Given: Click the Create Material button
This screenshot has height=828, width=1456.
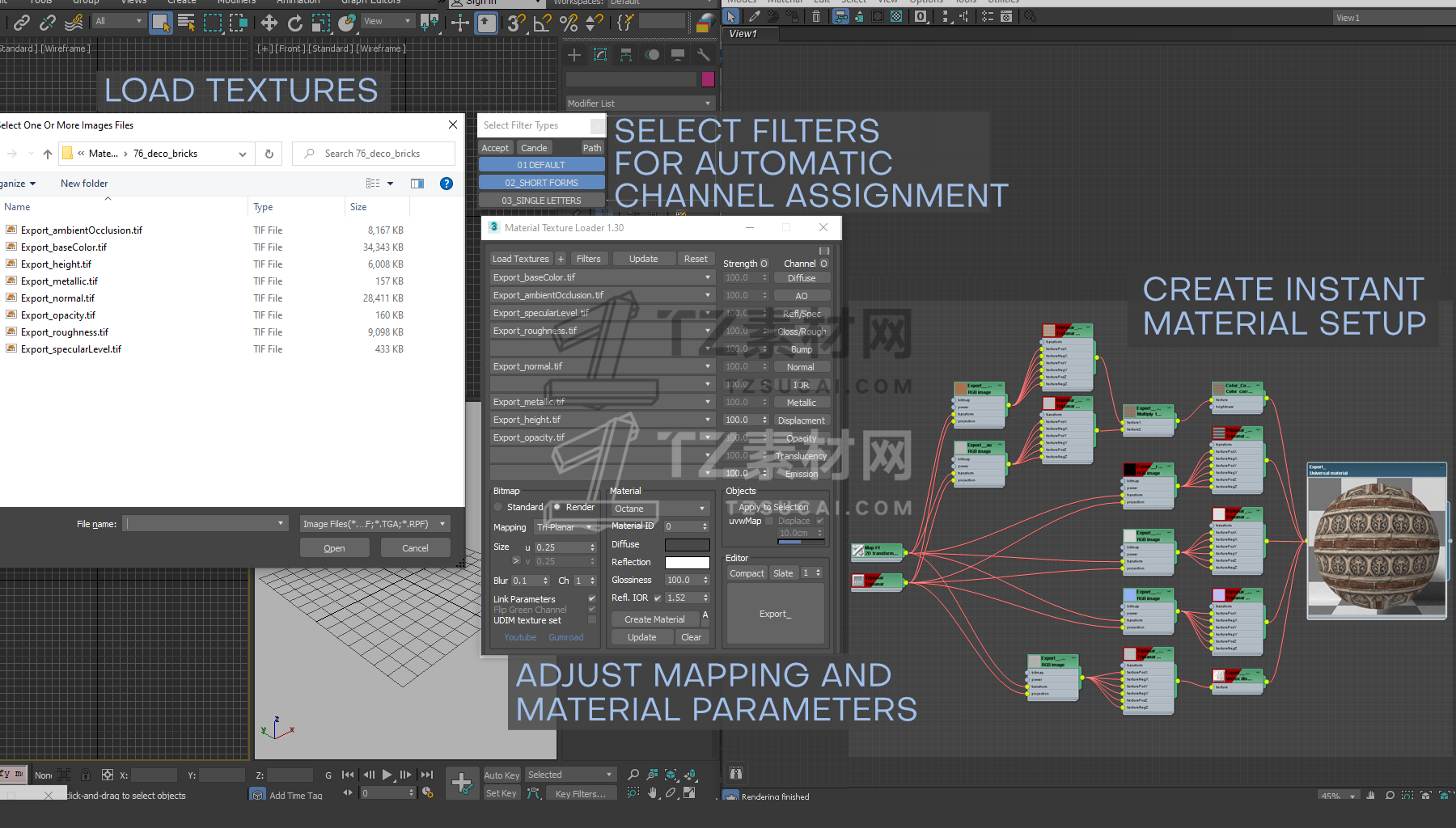Looking at the screenshot, I should point(654,619).
